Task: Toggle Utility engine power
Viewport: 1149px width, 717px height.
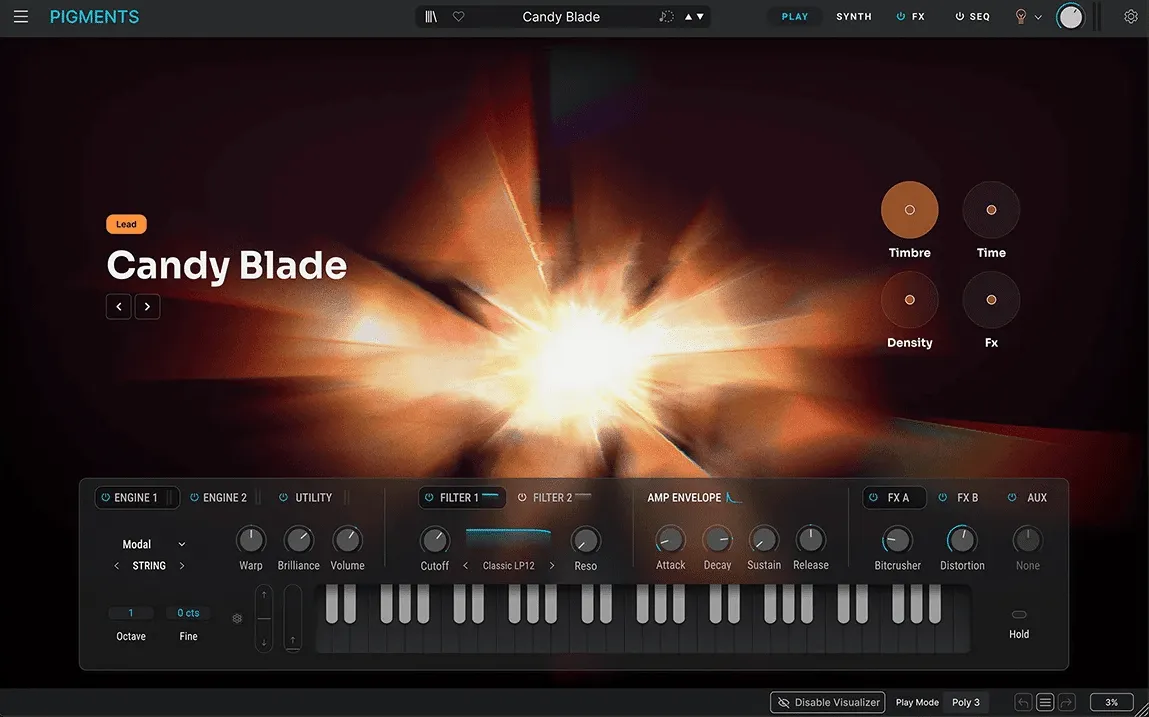Action: coord(284,498)
